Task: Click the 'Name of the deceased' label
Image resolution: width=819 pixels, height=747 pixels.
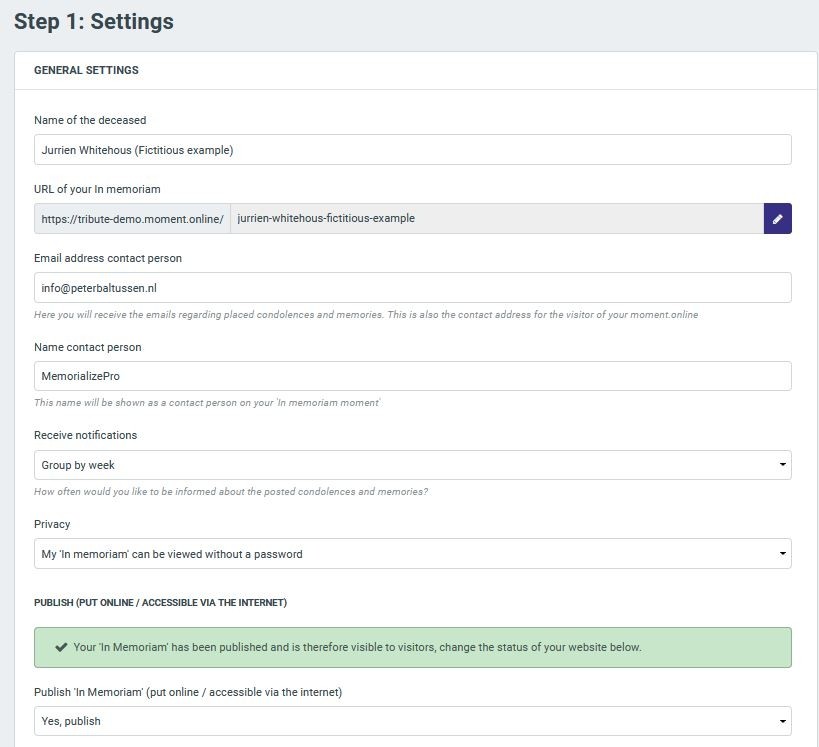Action: (x=90, y=120)
